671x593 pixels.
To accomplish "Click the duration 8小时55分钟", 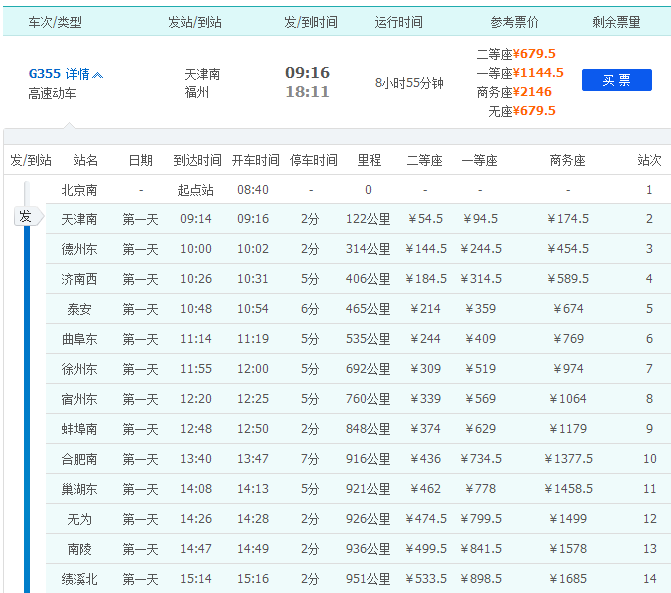I will (x=409, y=83).
